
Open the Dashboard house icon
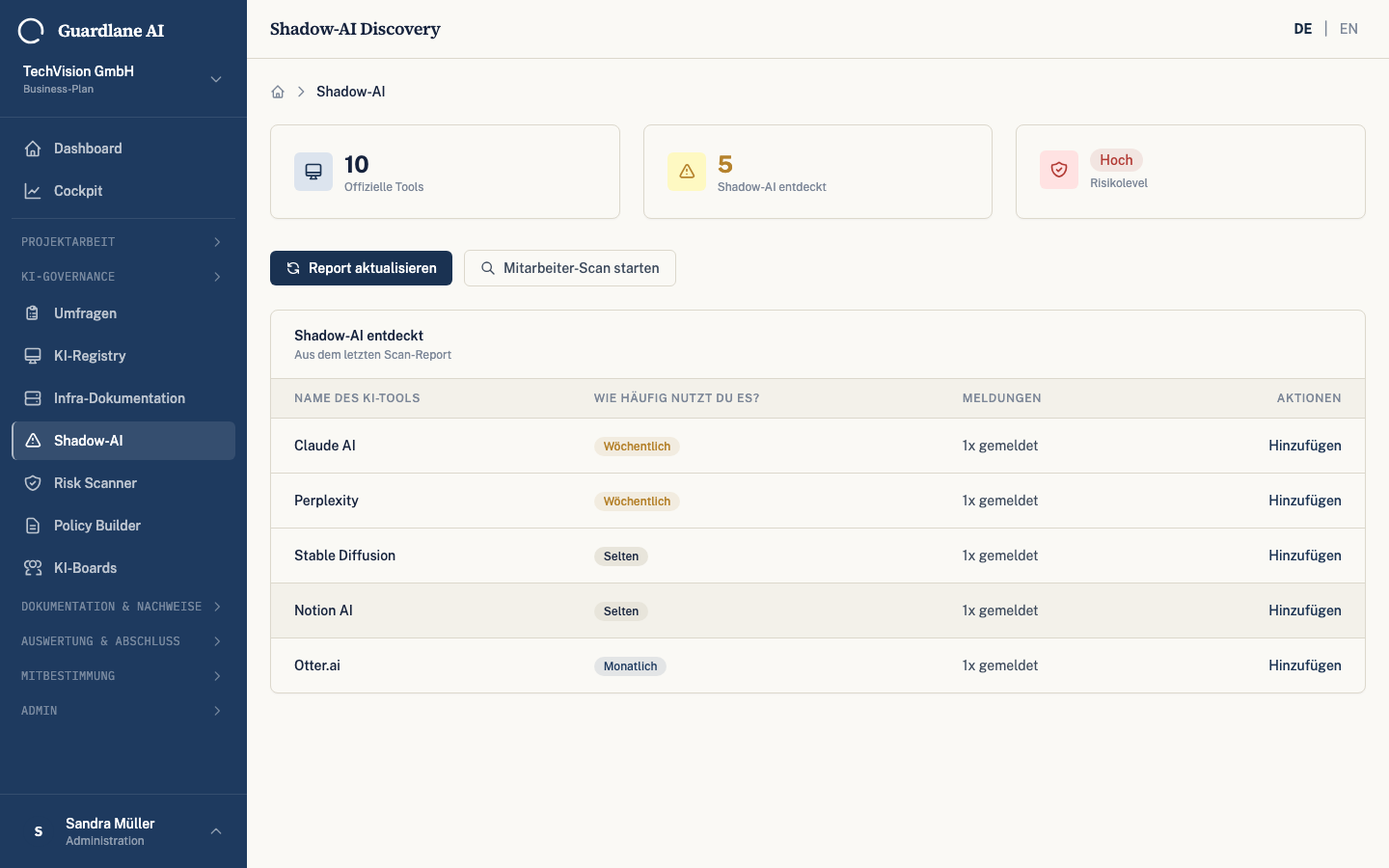click(33, 149)
